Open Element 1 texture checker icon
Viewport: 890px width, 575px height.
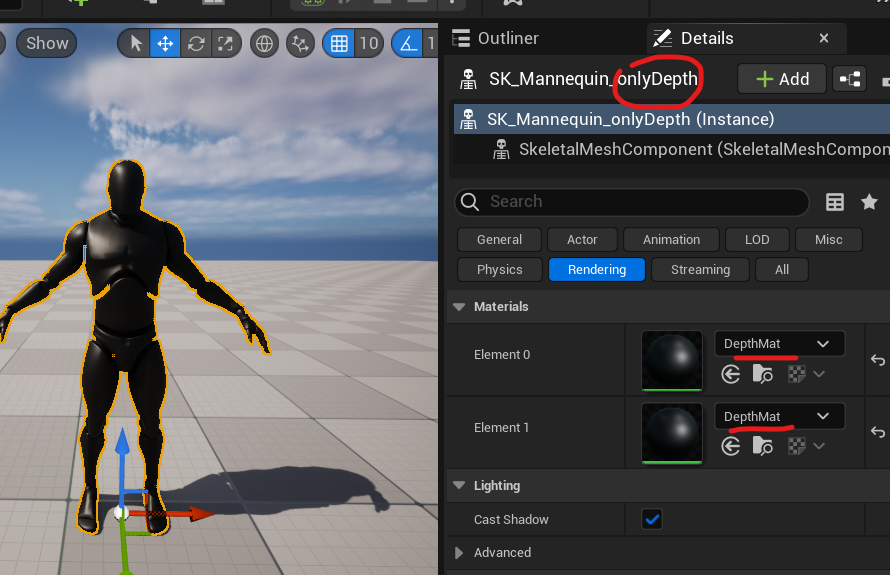point(796,447)
